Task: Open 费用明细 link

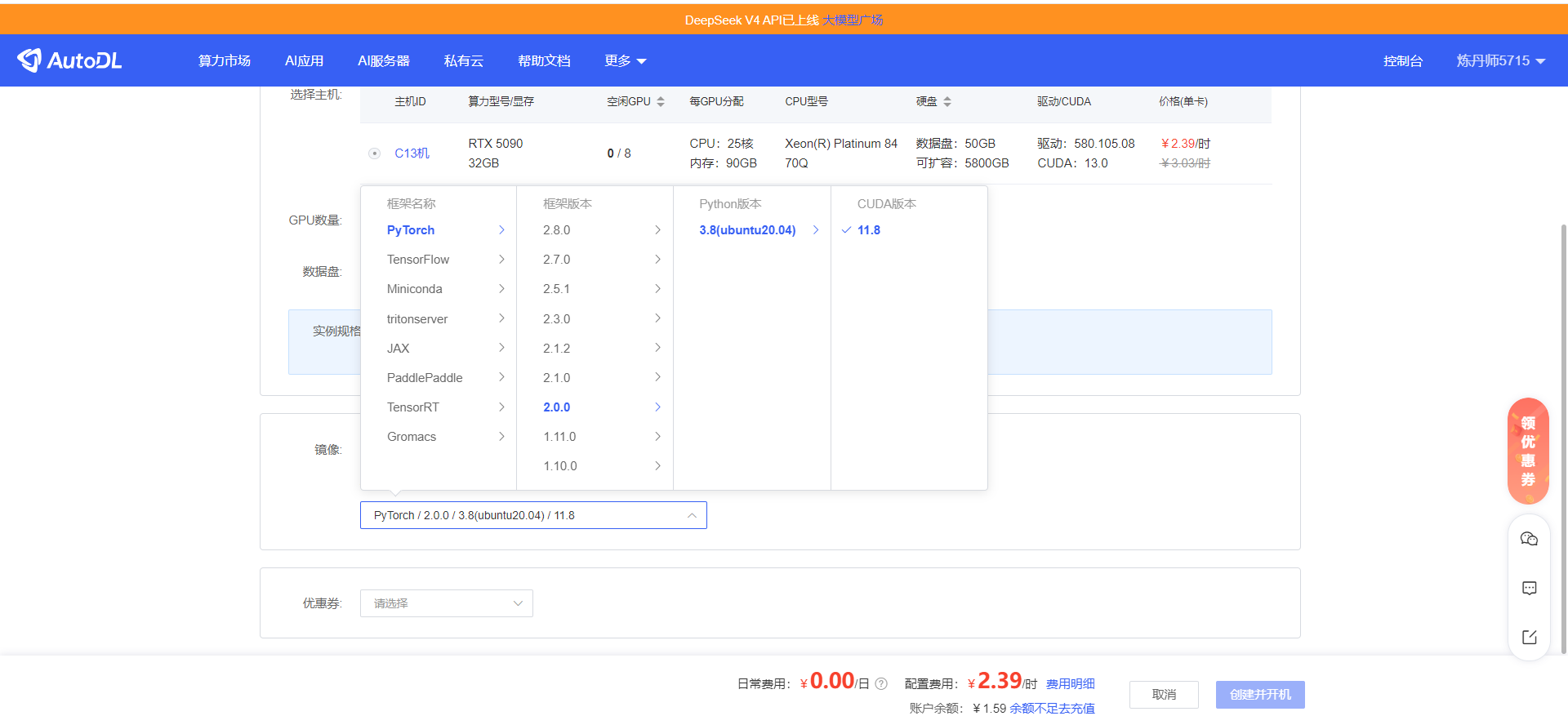Action: click(x=1071, y=684)
